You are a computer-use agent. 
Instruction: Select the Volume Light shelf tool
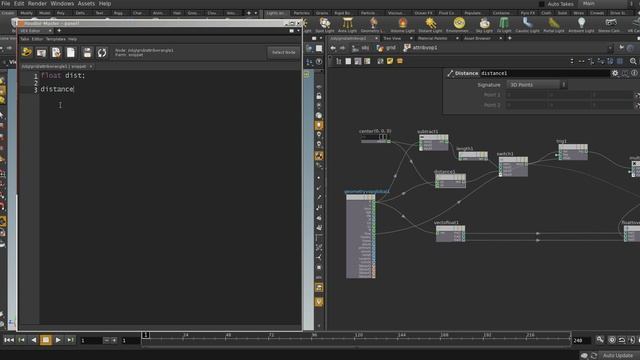[402, 24]
